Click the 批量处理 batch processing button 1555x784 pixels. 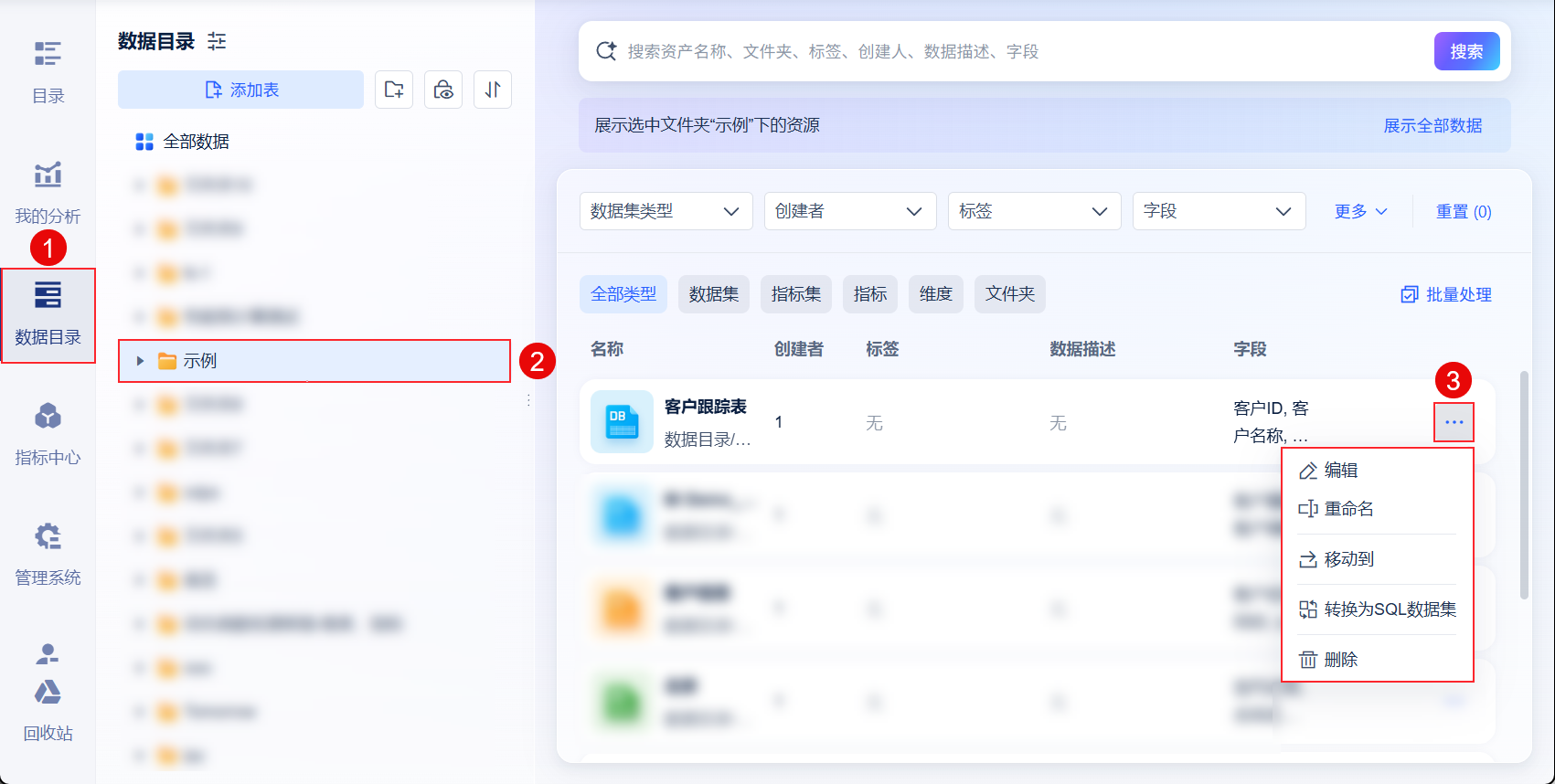pyautogui.click(x=1446, y=294)
